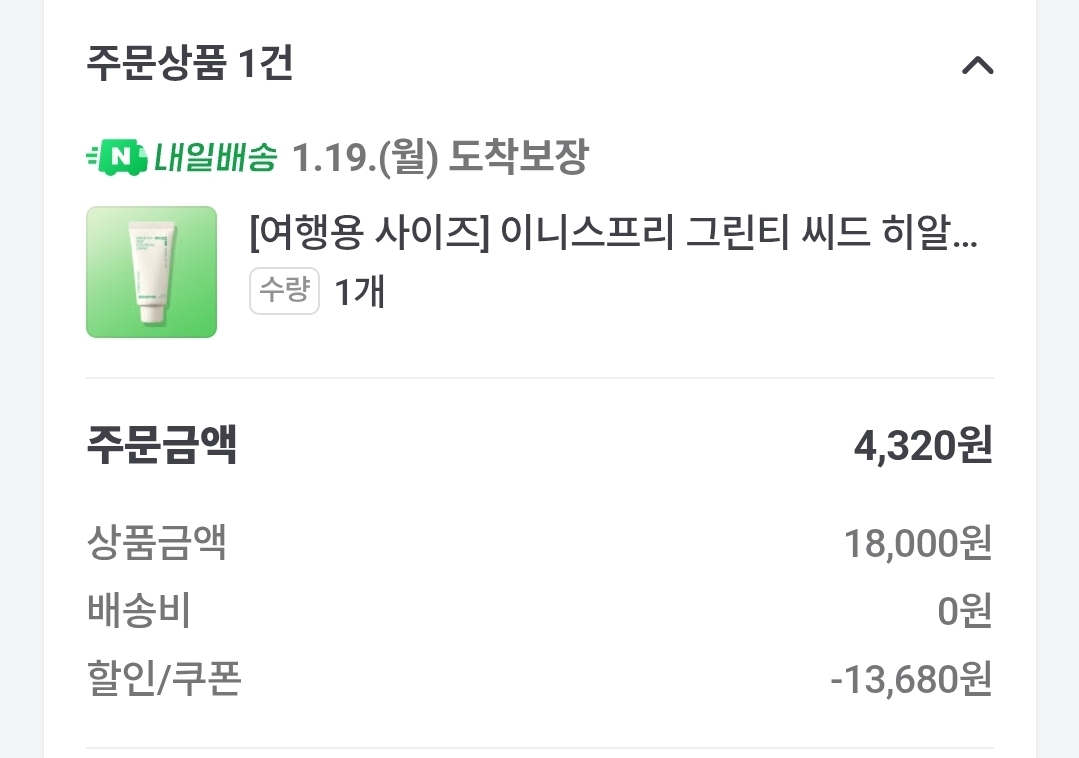The height and width of the screenshot is (758, 1079).
Task: Click the green N delivery truck icon
Action: [117, 157]
